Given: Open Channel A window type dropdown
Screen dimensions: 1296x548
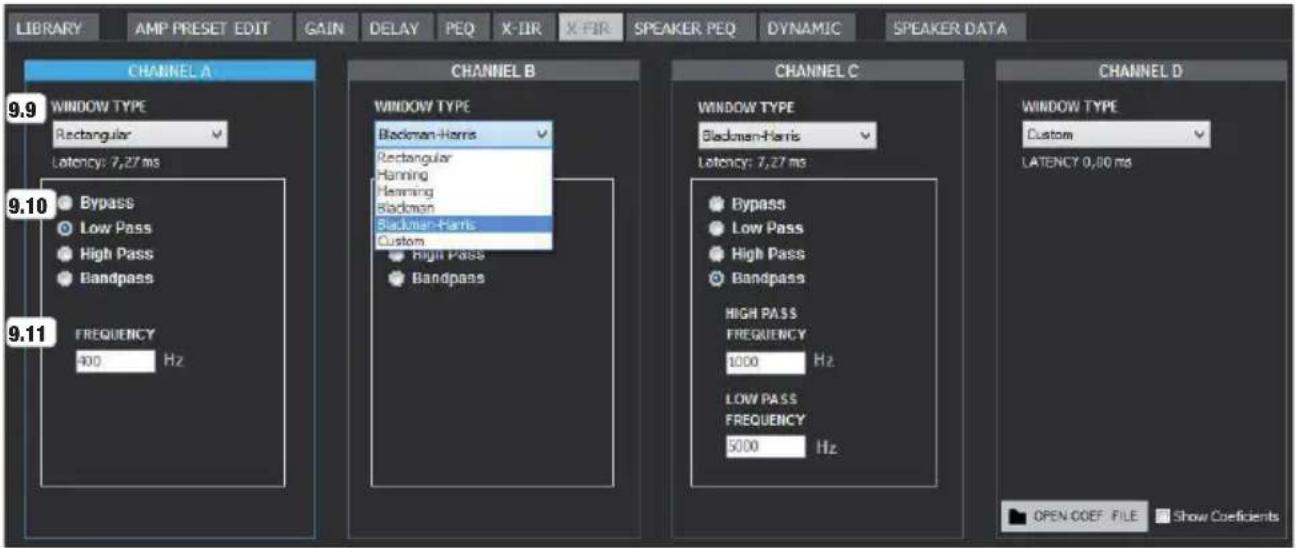Looking at the screenshot, I should (x=139, y=134).
